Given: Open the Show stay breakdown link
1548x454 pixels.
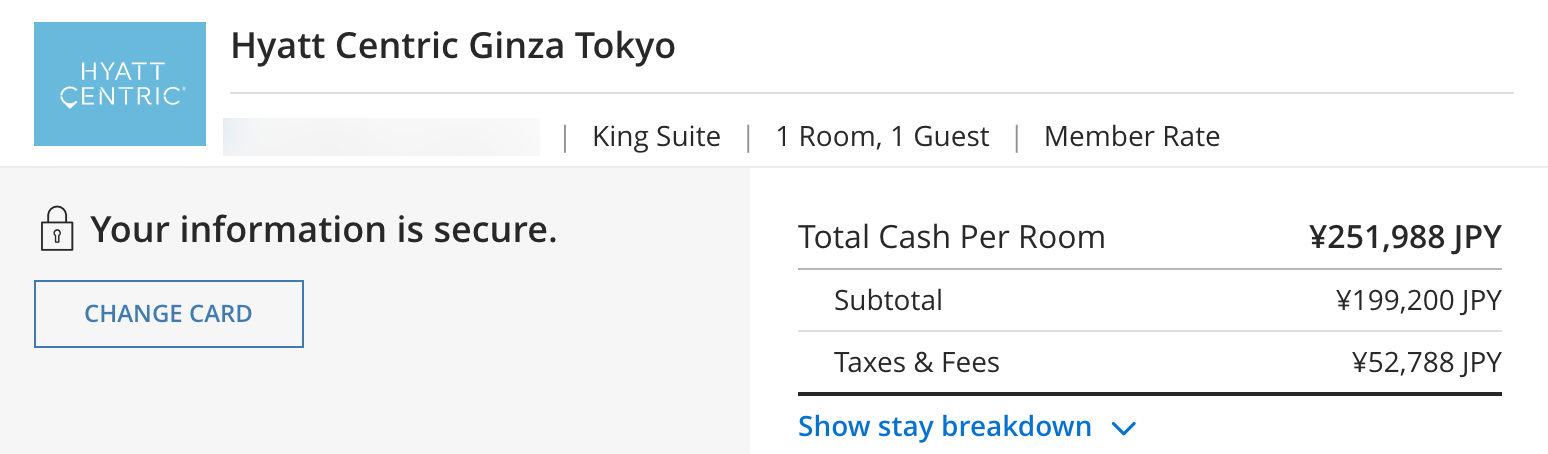Looking at the screenshot, I should pos(944,427).
